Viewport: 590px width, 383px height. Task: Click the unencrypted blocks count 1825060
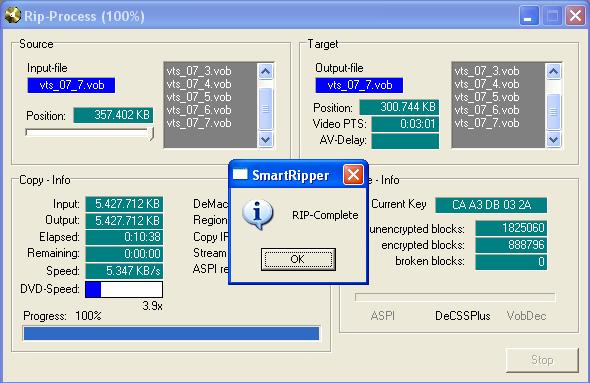[x=511, y=228]
